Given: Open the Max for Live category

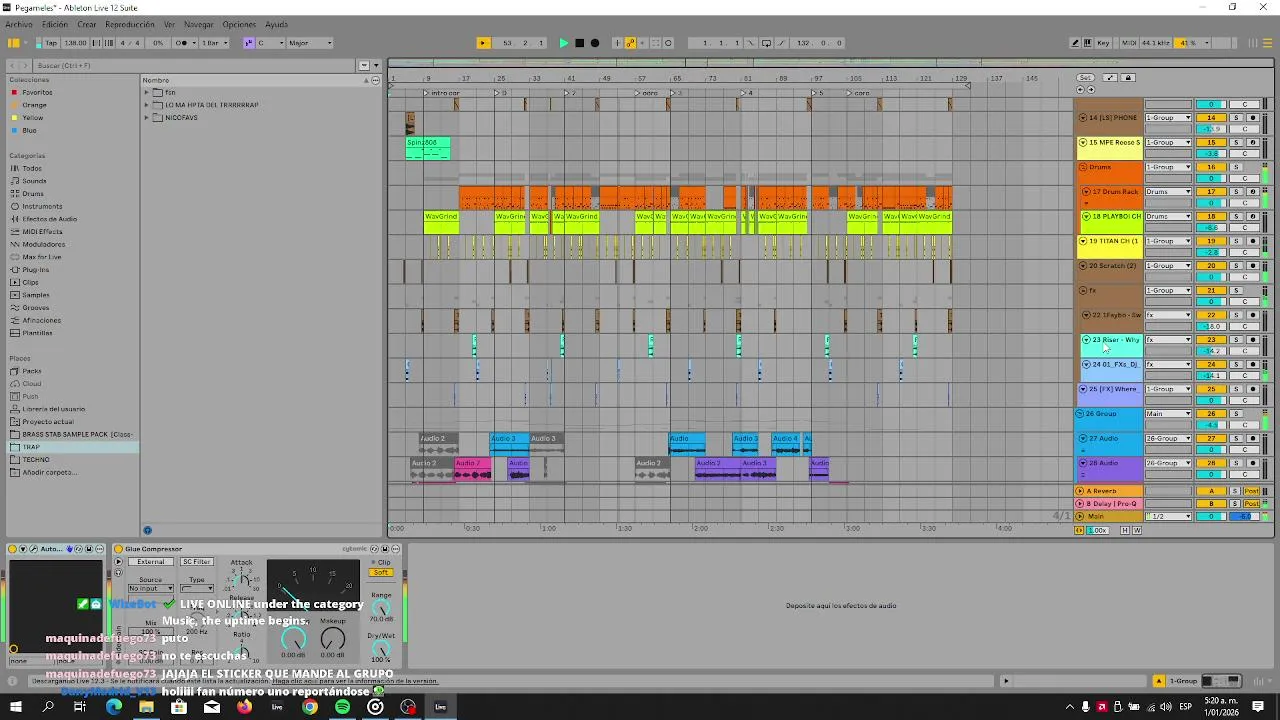Looking at the screenshot, I should (x=41, y=257).
